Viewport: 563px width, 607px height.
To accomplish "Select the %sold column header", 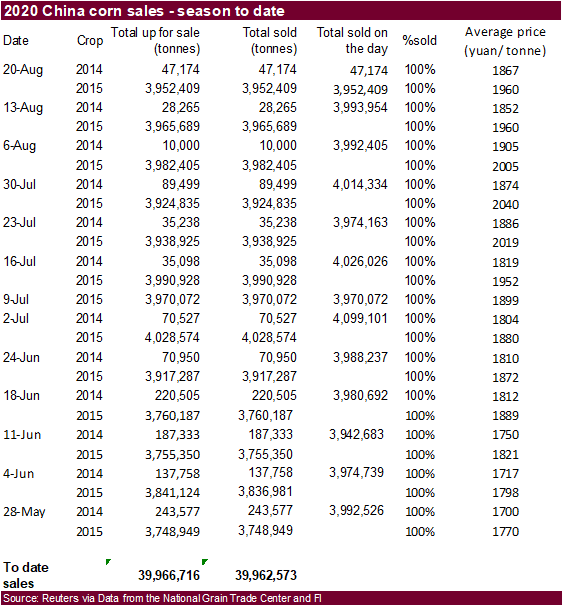I will pyautogui.click(x=420, y=40).
